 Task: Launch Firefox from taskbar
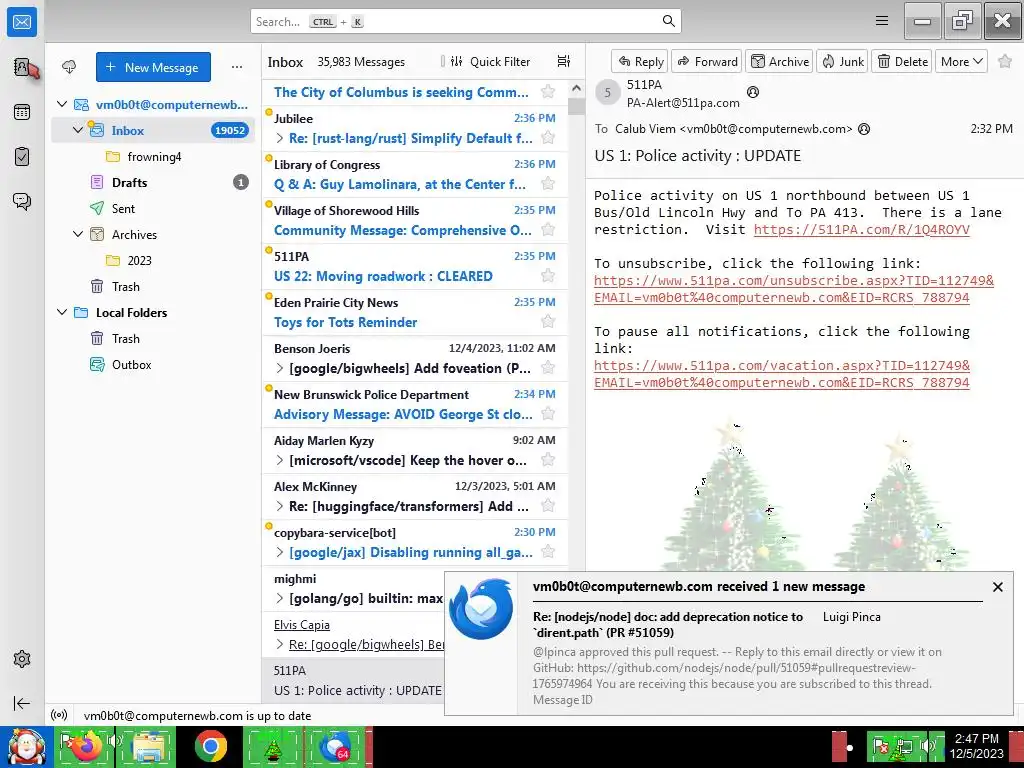pyautogui.click(x=87, y=747)
